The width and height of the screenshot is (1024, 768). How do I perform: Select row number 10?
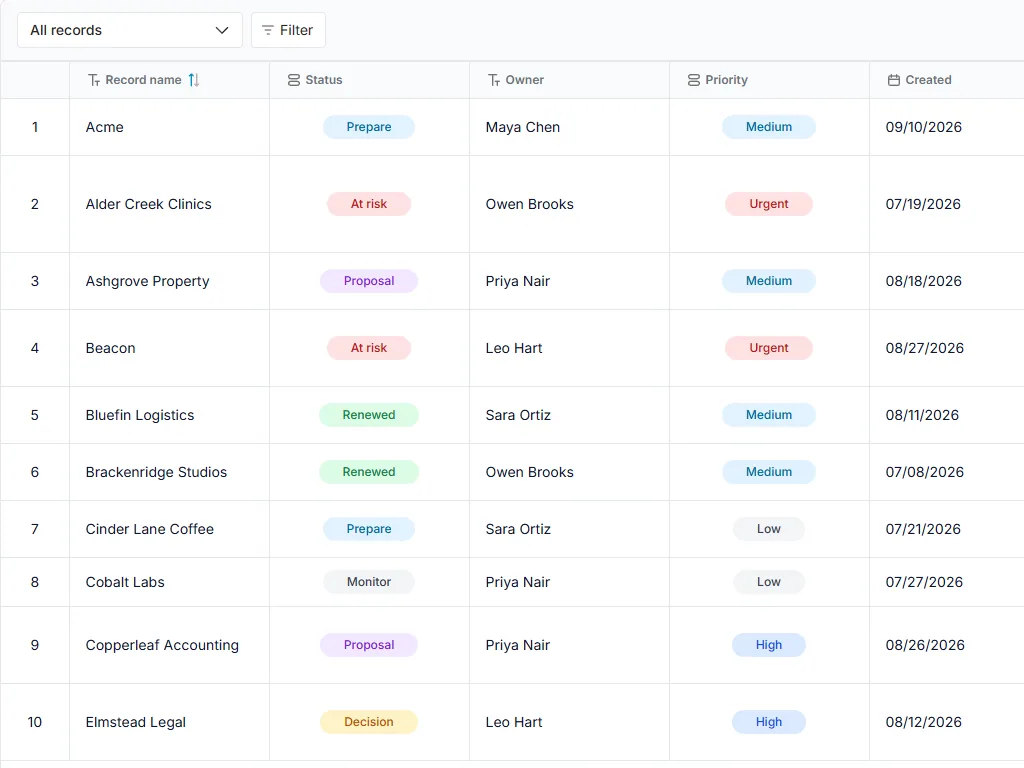click(35, 722)
